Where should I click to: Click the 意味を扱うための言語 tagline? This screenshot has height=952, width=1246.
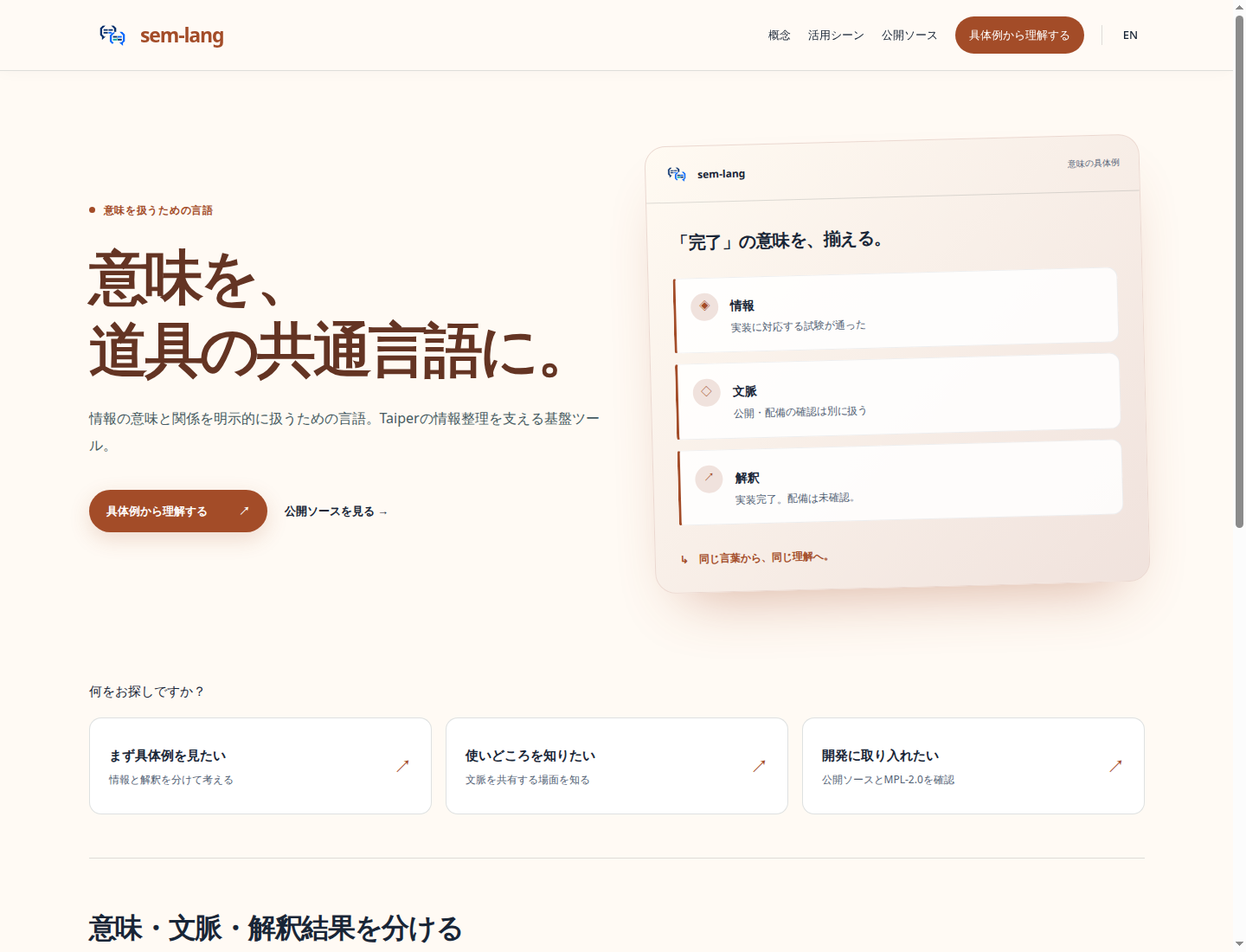click(157, 210)
